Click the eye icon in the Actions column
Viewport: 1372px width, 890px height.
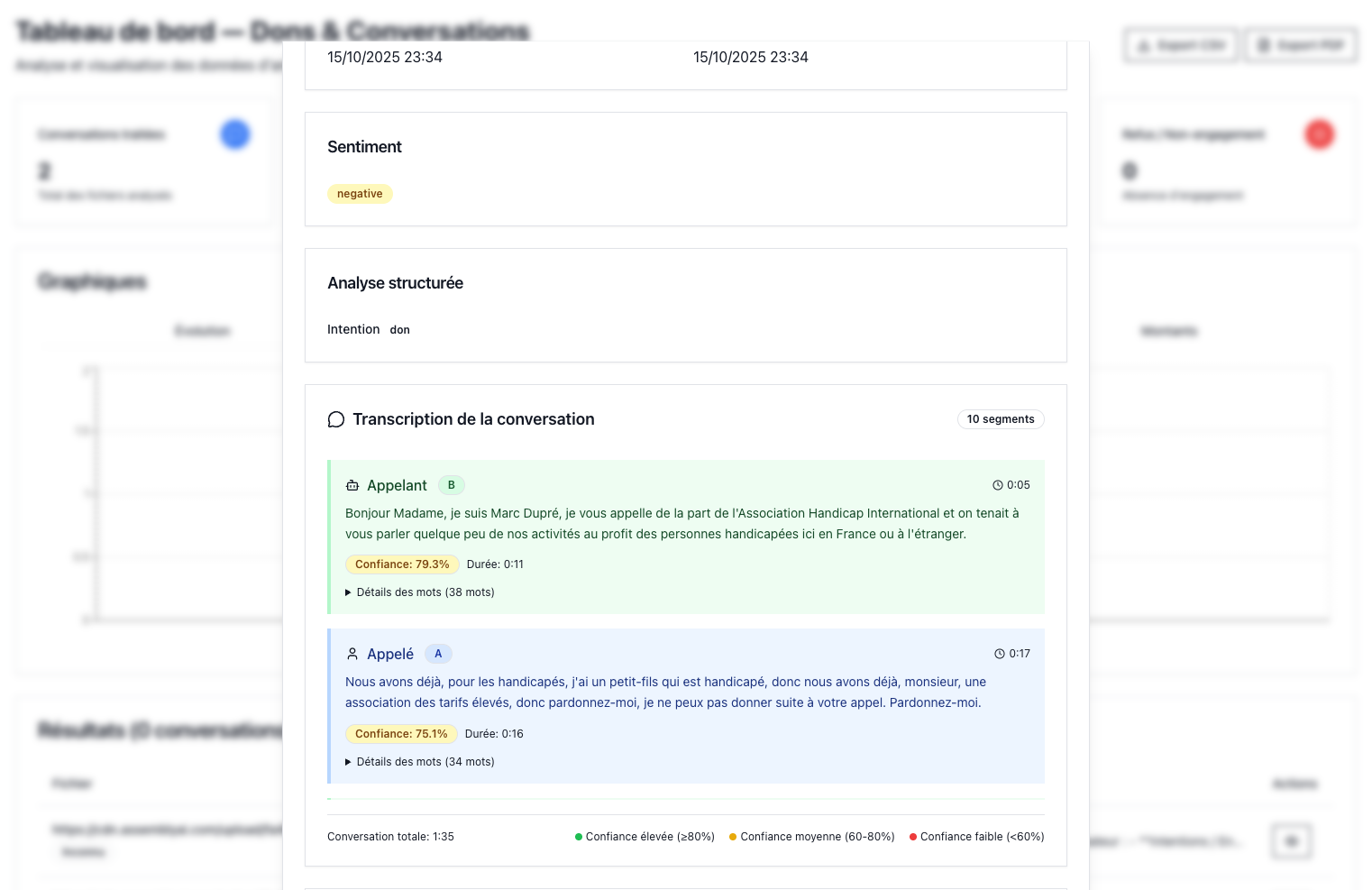point(1291,841)
